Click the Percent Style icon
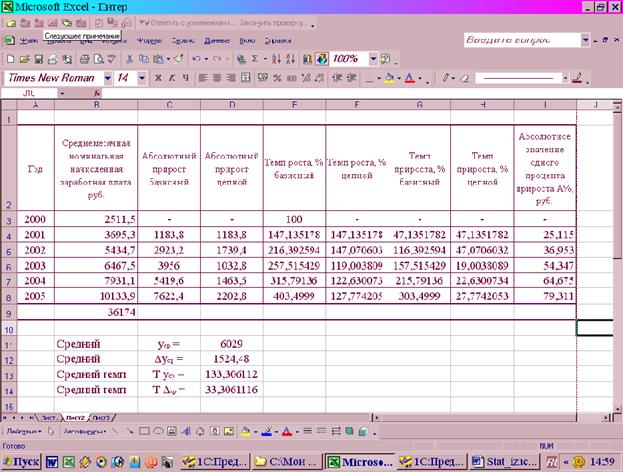The height and width of the screenshot is (472, 623). tap(276, 78)
